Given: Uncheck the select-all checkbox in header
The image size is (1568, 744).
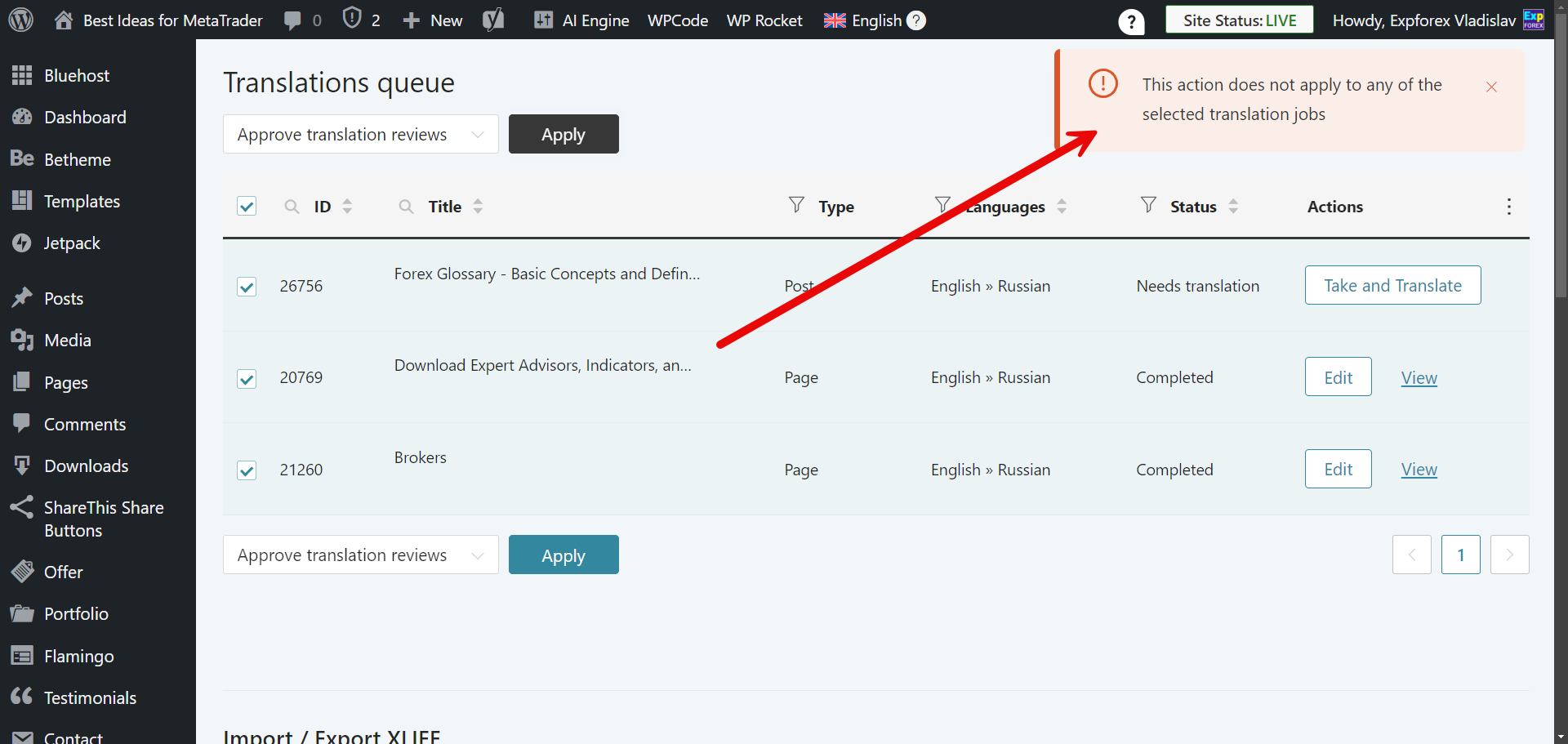Looking at the screenshot, I should tap(247, 206).
